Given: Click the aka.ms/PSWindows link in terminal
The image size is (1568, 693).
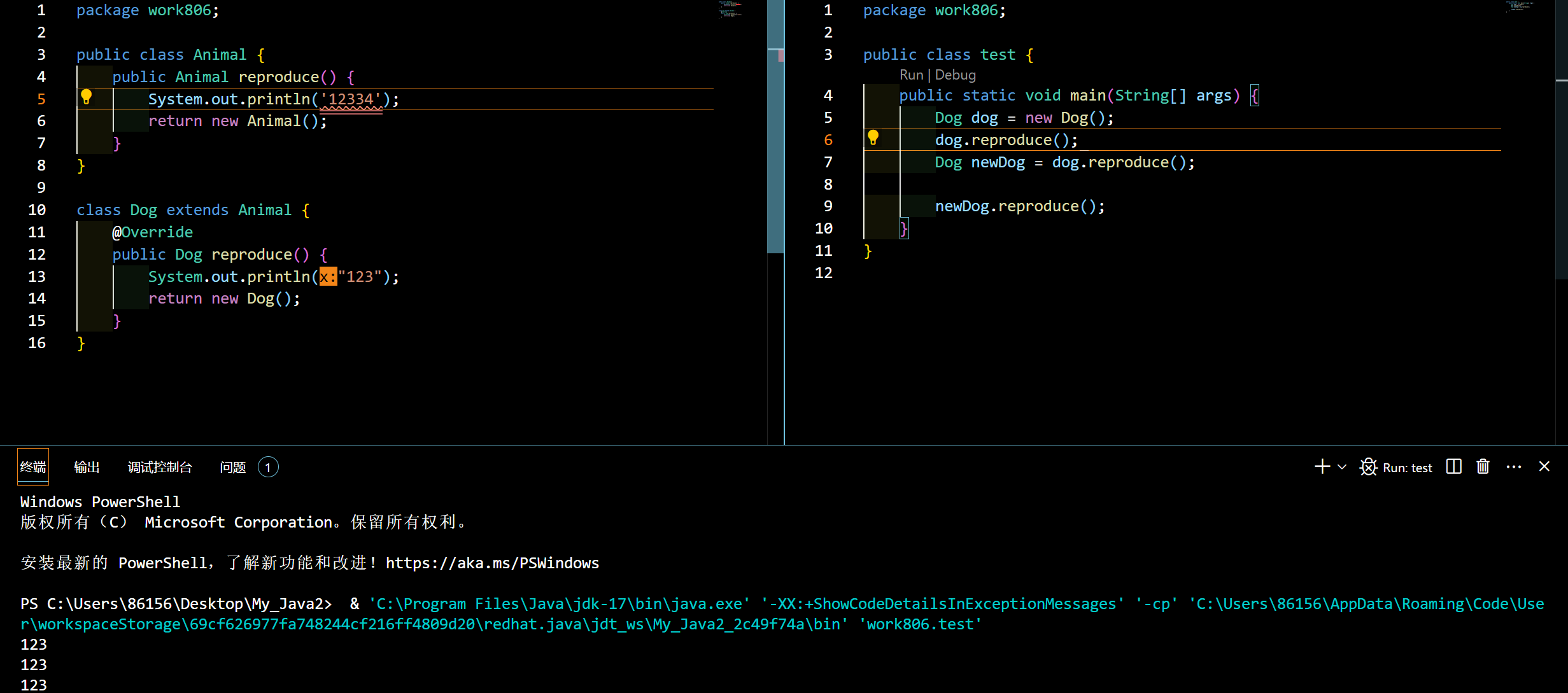Looking at the screenshot, I should click(492, 563).
